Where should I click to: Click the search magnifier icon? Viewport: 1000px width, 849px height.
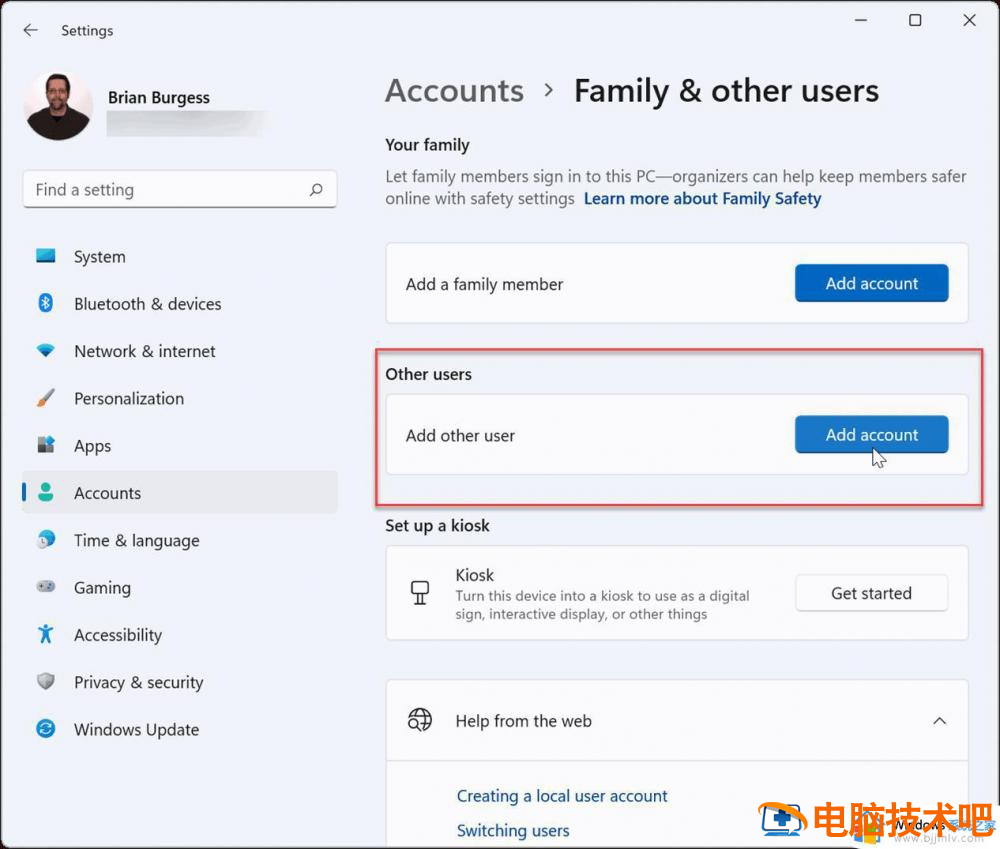pos(316,189)
